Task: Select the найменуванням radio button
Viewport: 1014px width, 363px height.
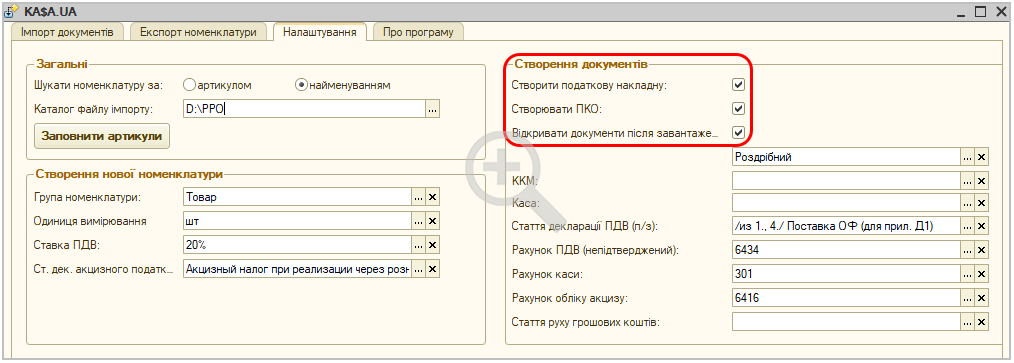Action: tap(301, 85)
